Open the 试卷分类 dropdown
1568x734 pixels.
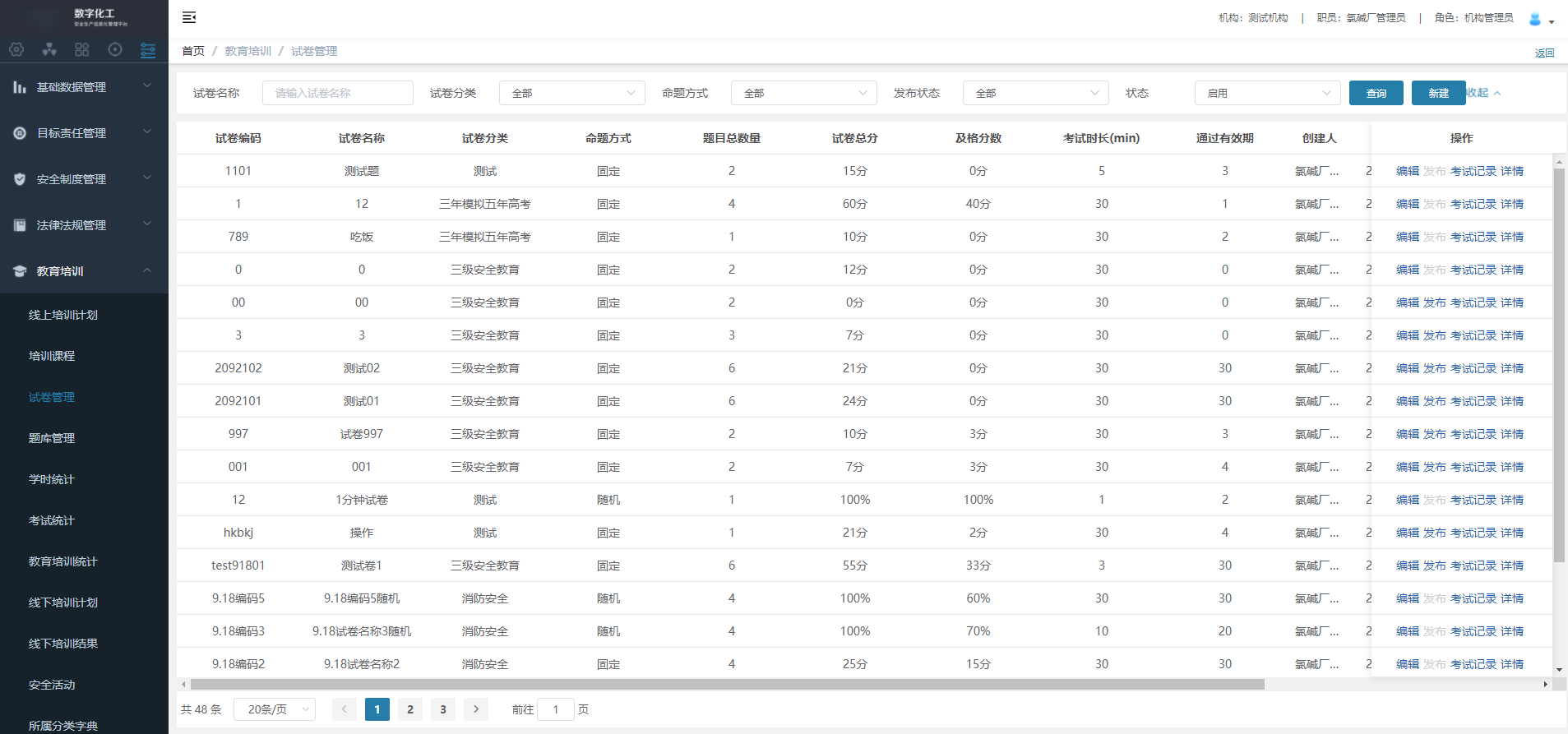(571, 93)
